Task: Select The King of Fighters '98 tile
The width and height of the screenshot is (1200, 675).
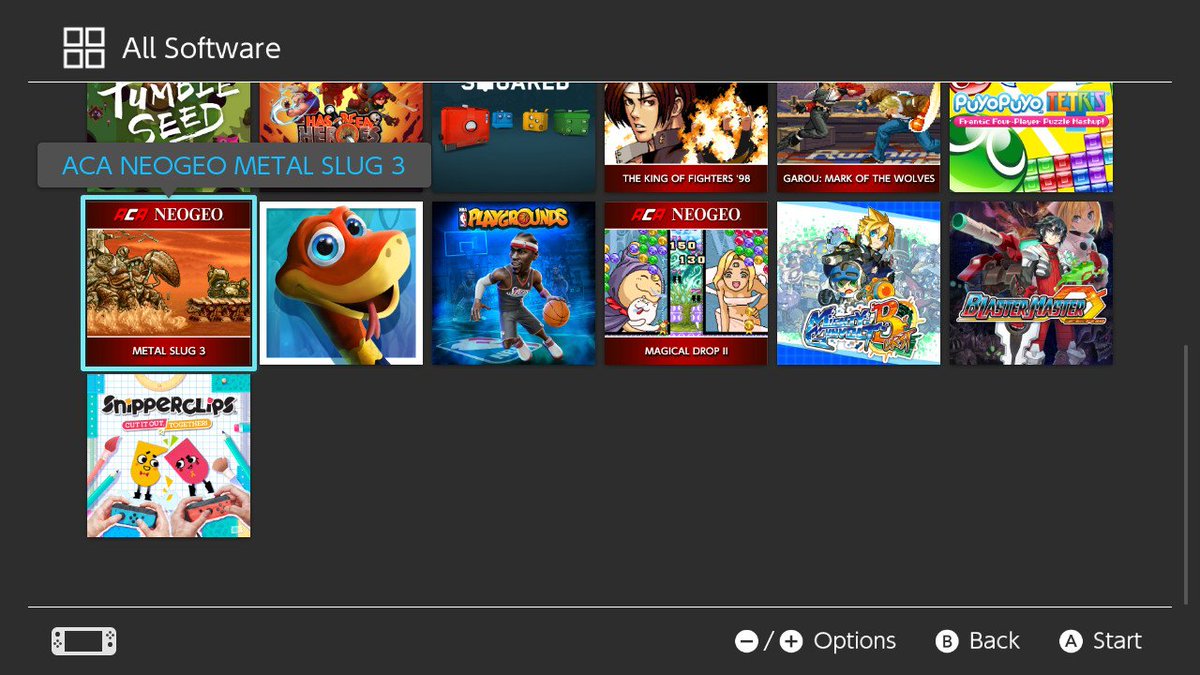Action: tap(686, 138)
